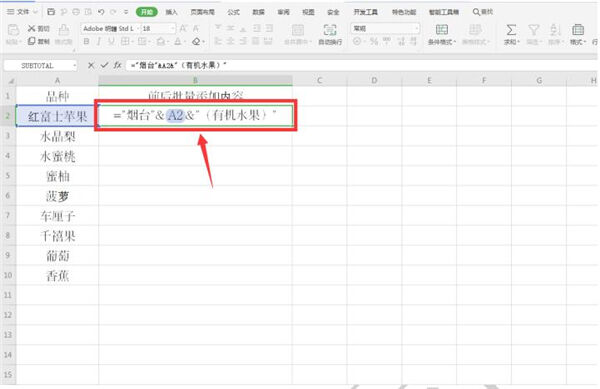Click the fx insert function icon
The height and width of the screenshot is (389, 600).
[117, 65]
